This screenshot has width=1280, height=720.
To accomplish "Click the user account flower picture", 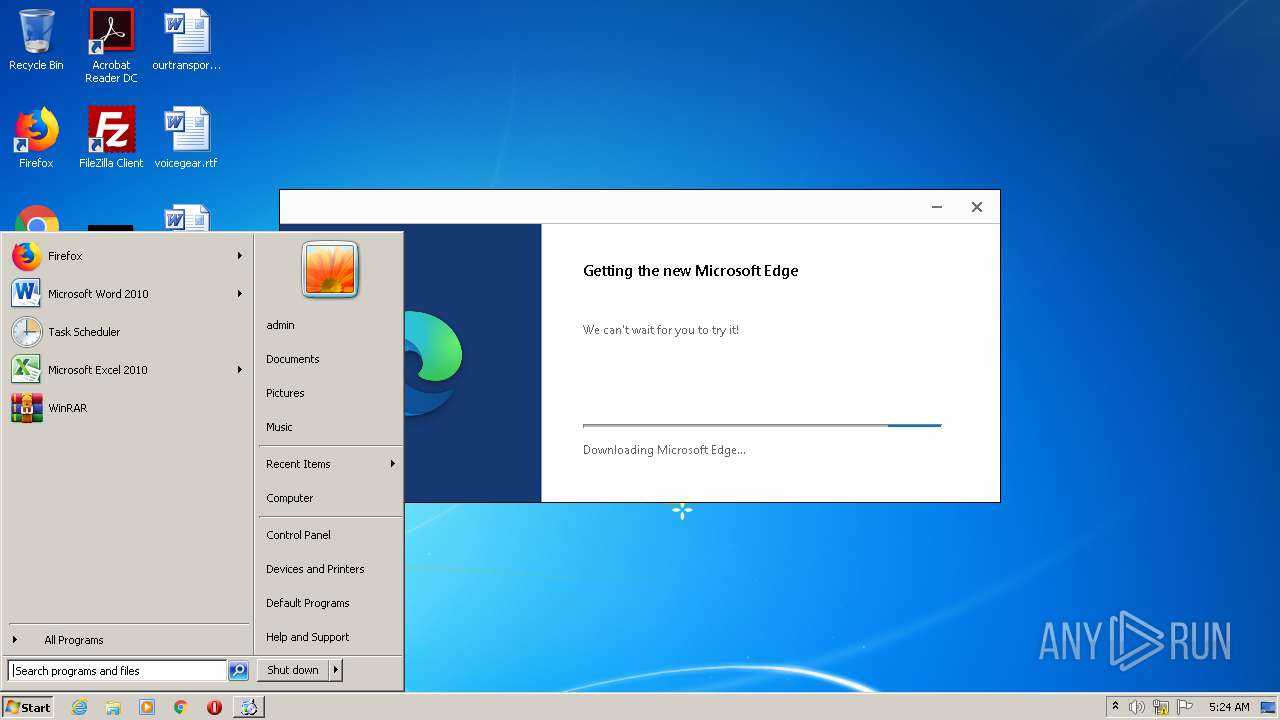I will coord(330,270).
